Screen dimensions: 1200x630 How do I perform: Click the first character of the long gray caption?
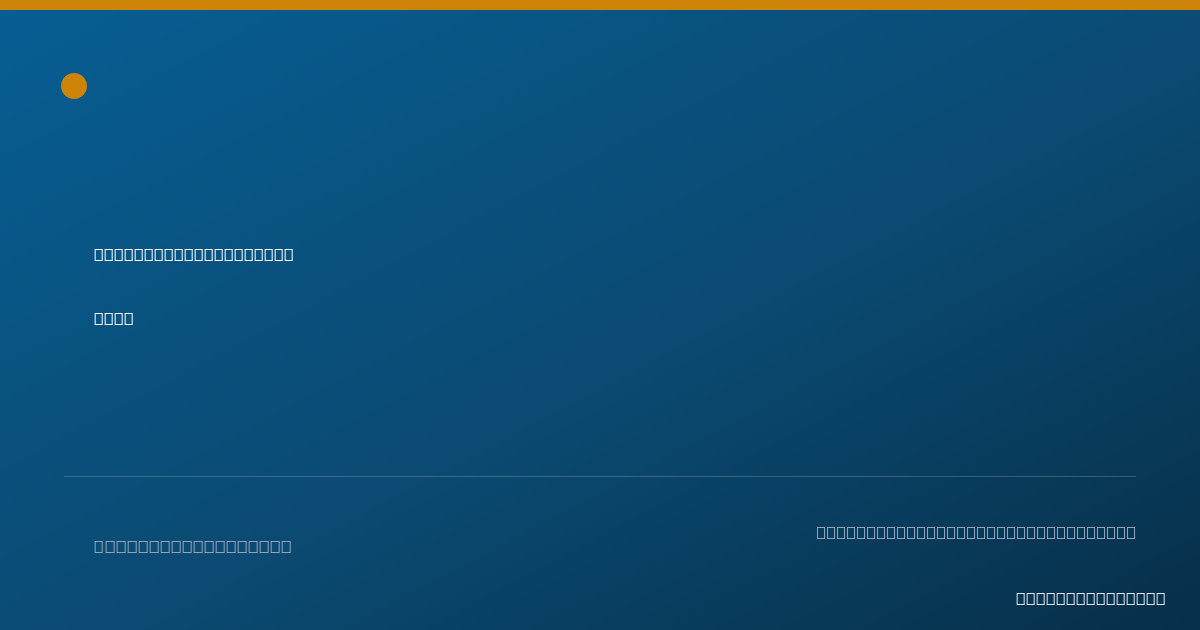click(x=823, y=532)
